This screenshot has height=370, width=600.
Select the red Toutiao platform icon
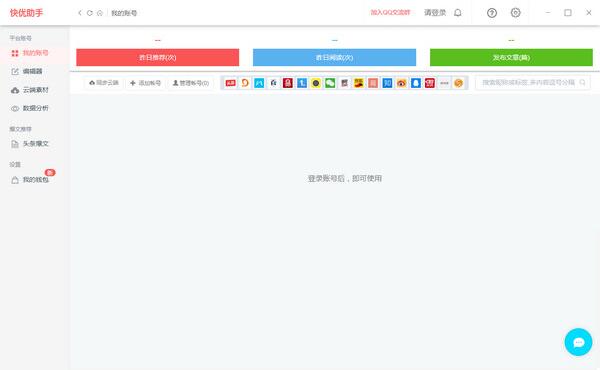pyautogui.click(x=231, y=83)
